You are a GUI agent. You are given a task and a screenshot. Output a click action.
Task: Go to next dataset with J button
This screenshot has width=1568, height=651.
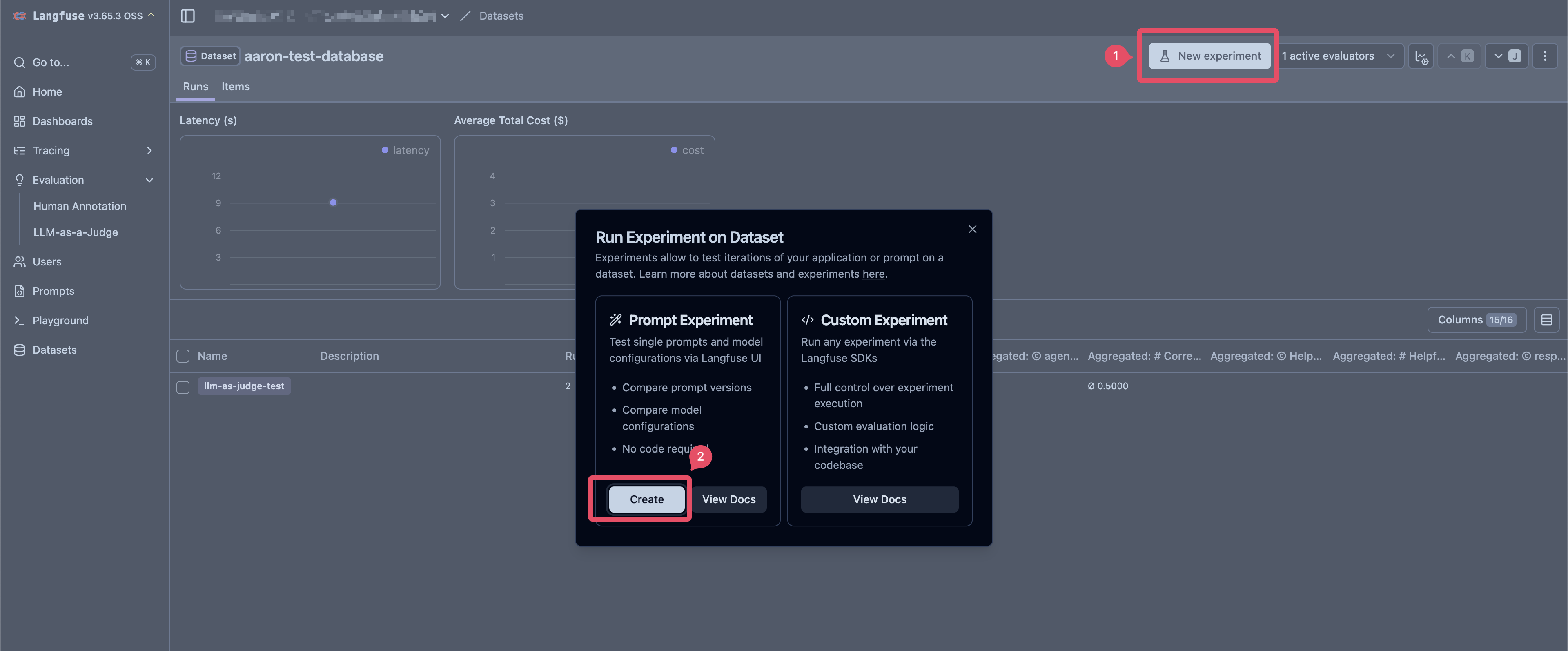(1506, 56)
